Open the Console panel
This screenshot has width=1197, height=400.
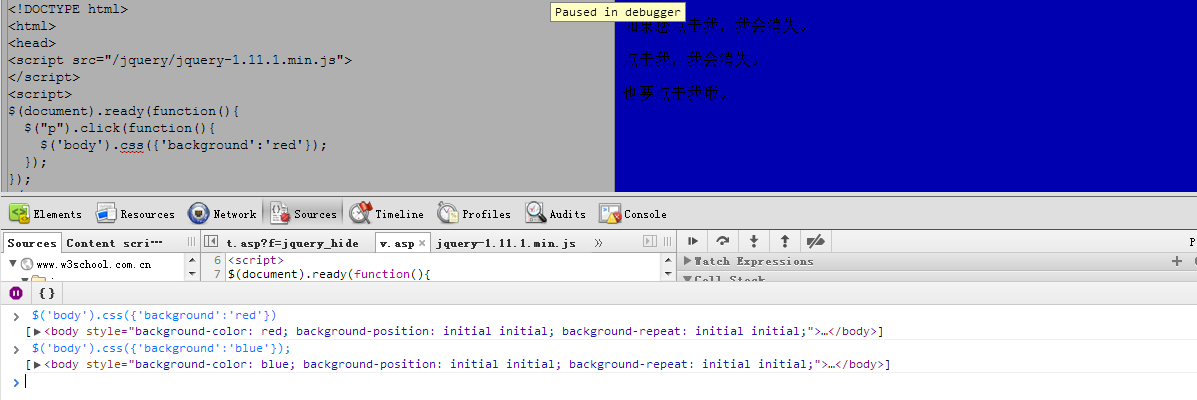click(633, 214)
